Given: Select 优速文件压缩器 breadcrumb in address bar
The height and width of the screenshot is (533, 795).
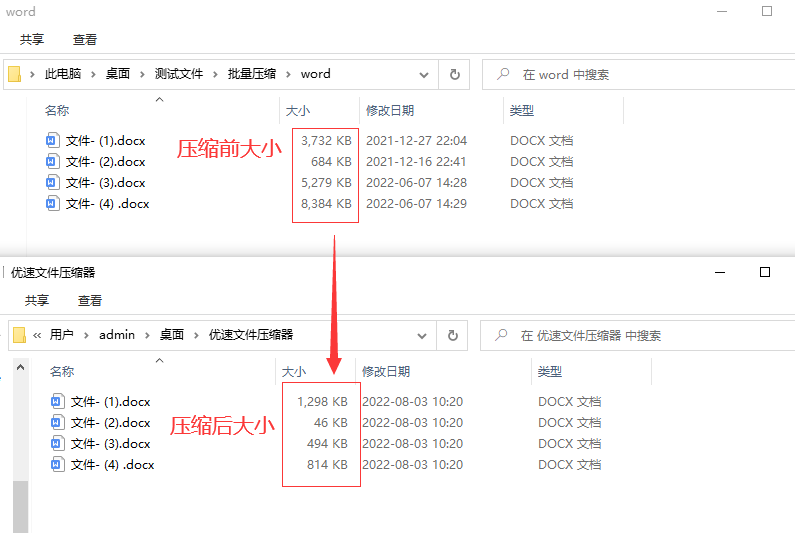Looking at the screenshot, I should 251,335.
